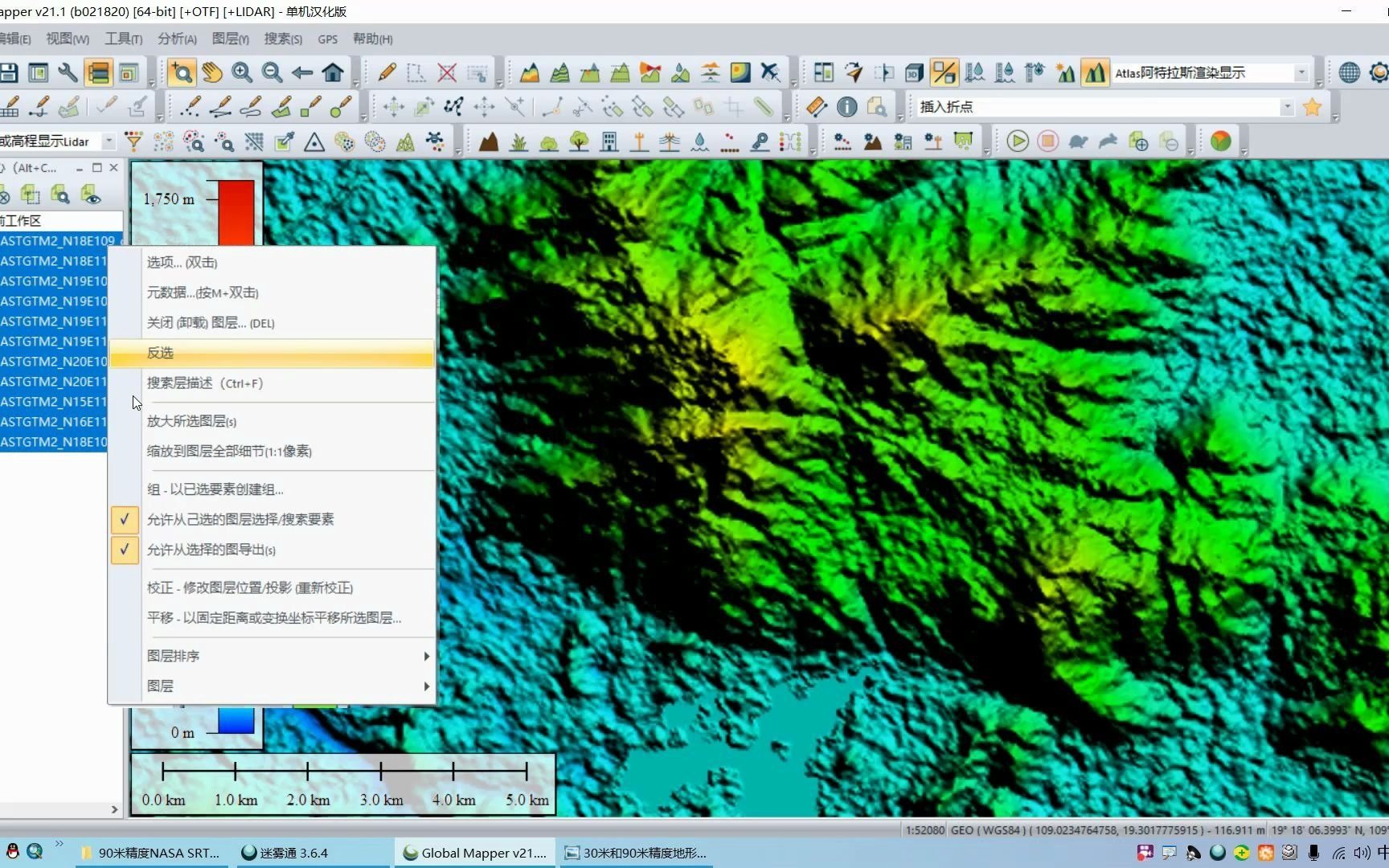1389x868 pixels.
Task: Open the Atlas阿特拉斯渲染显示 dropdown
Action: pos(1301,72)
